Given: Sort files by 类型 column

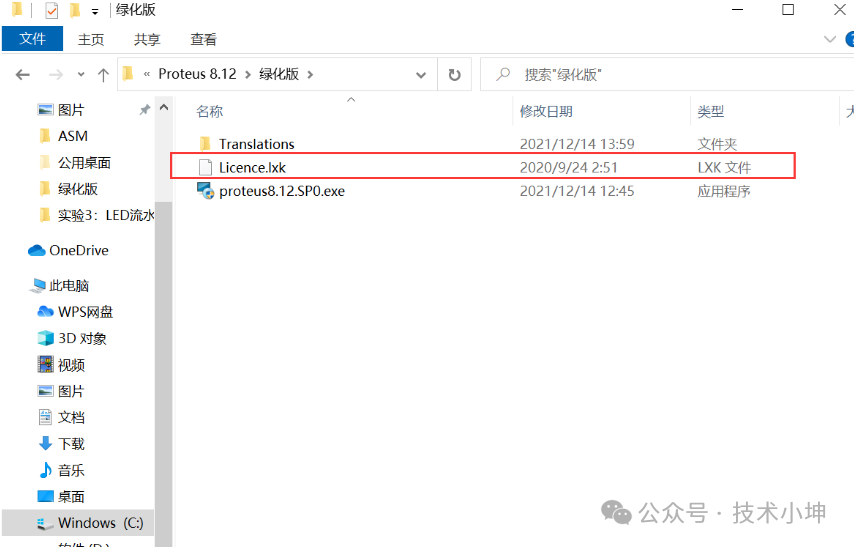Looking at the screenshot, I should [711, 112].
